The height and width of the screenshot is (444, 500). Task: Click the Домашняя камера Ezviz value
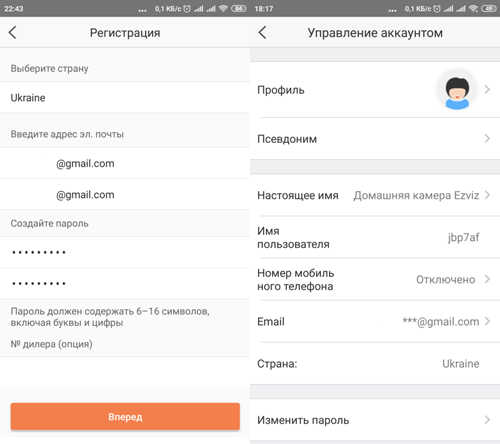416,195
